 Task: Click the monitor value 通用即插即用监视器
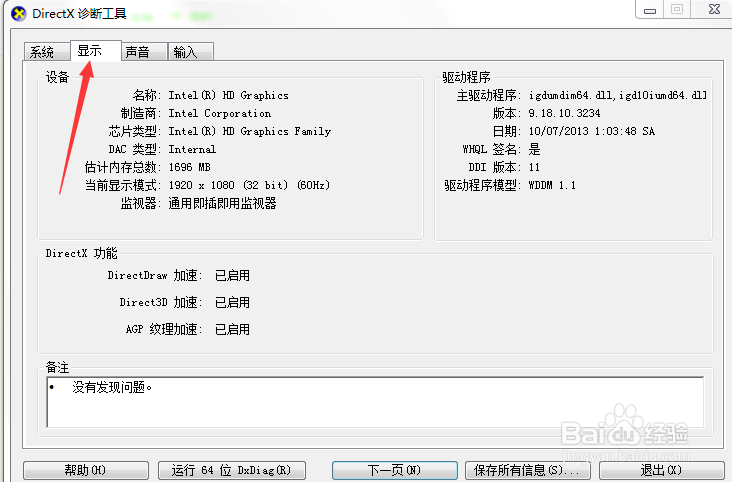(x=222, y=203)
